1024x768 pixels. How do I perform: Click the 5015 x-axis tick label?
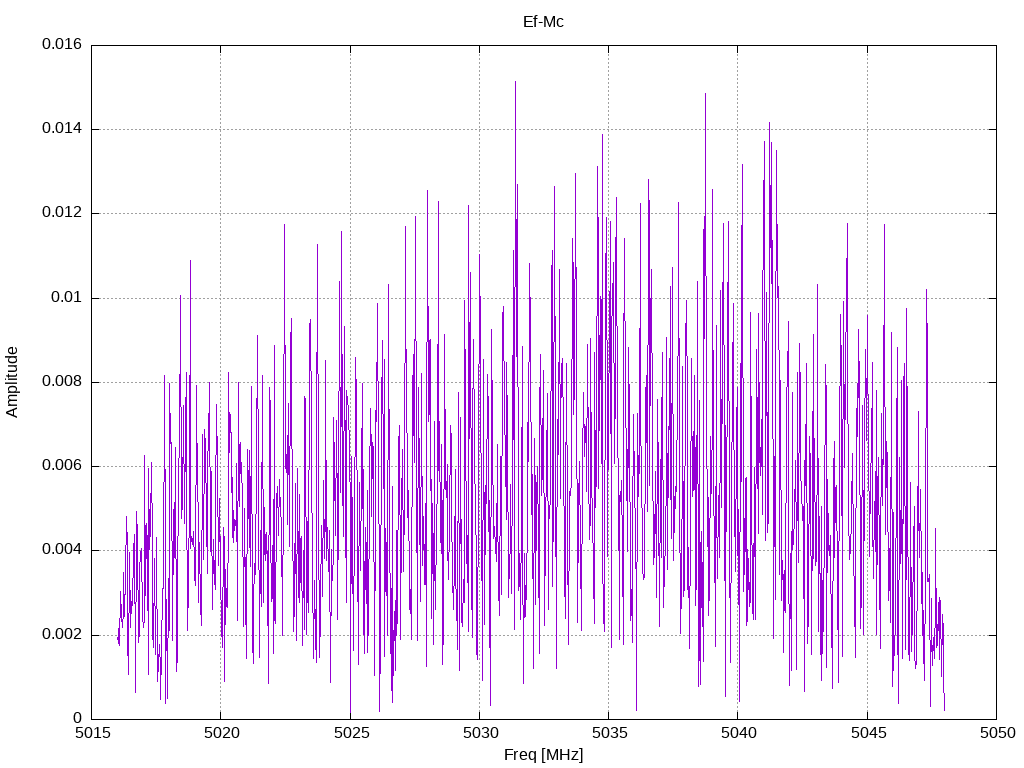[92, 733]
